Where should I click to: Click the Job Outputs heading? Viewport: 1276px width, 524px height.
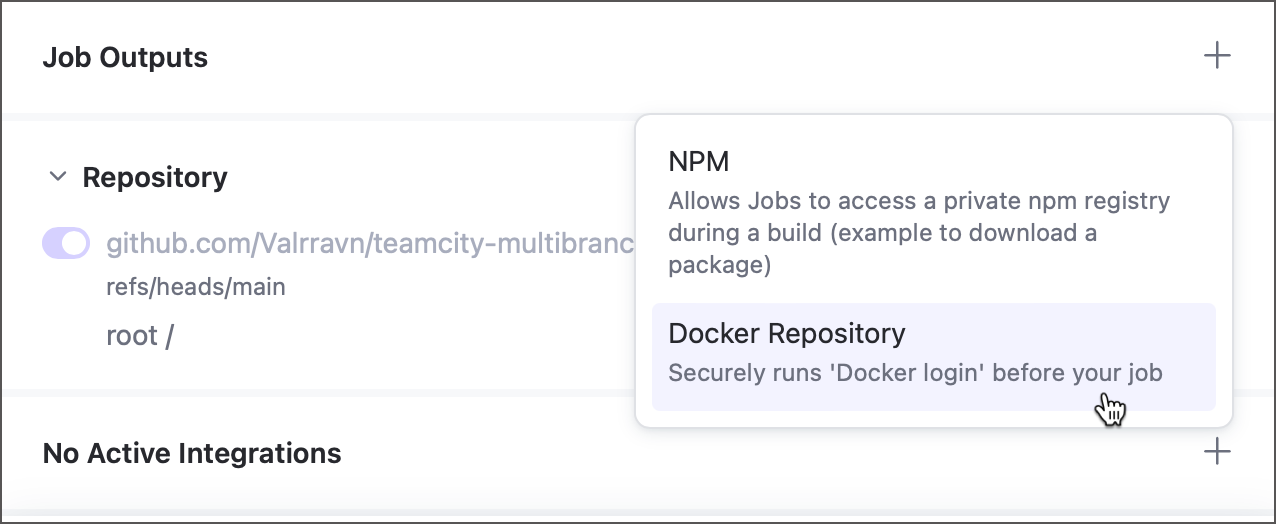[x=125, y=57]
